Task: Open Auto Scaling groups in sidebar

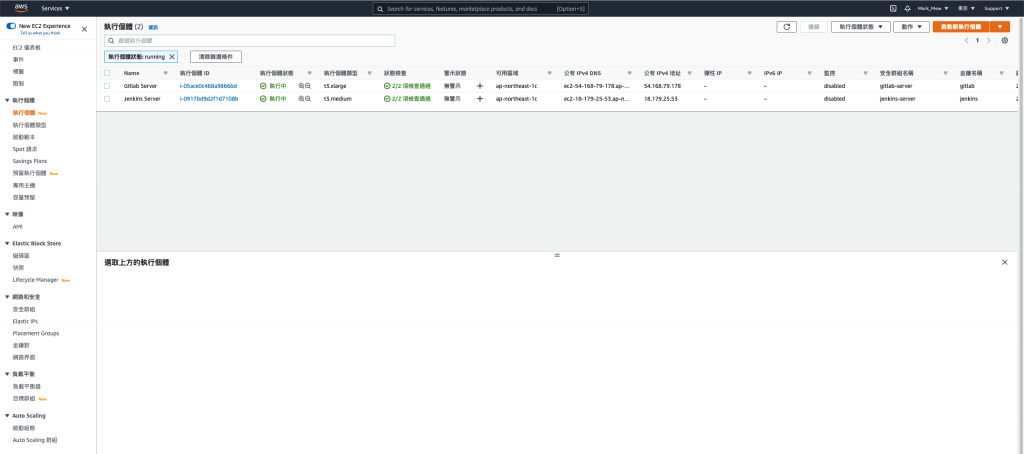Action: (x=35, y=440)
